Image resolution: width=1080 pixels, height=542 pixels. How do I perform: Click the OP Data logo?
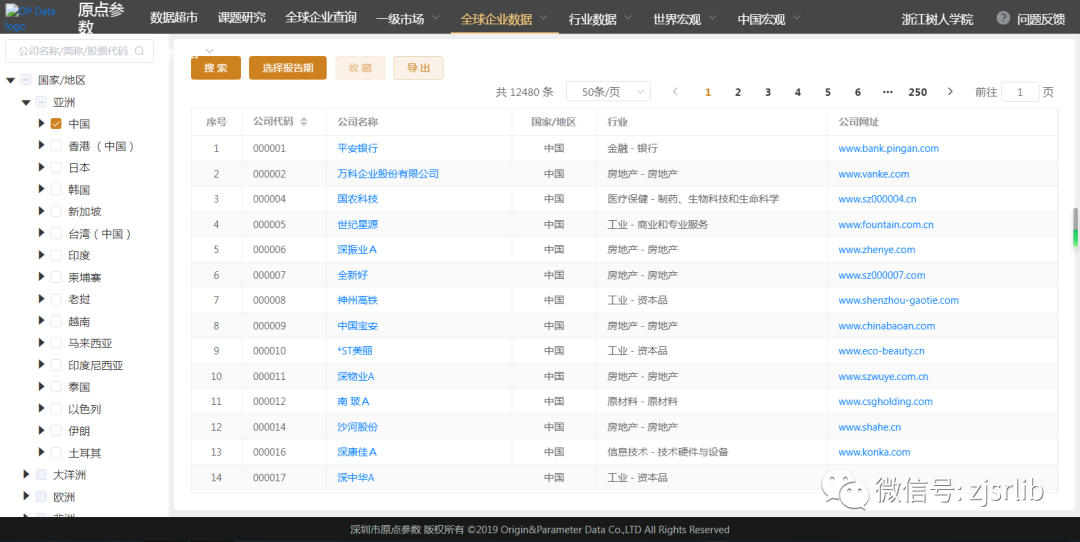point(31,19)
